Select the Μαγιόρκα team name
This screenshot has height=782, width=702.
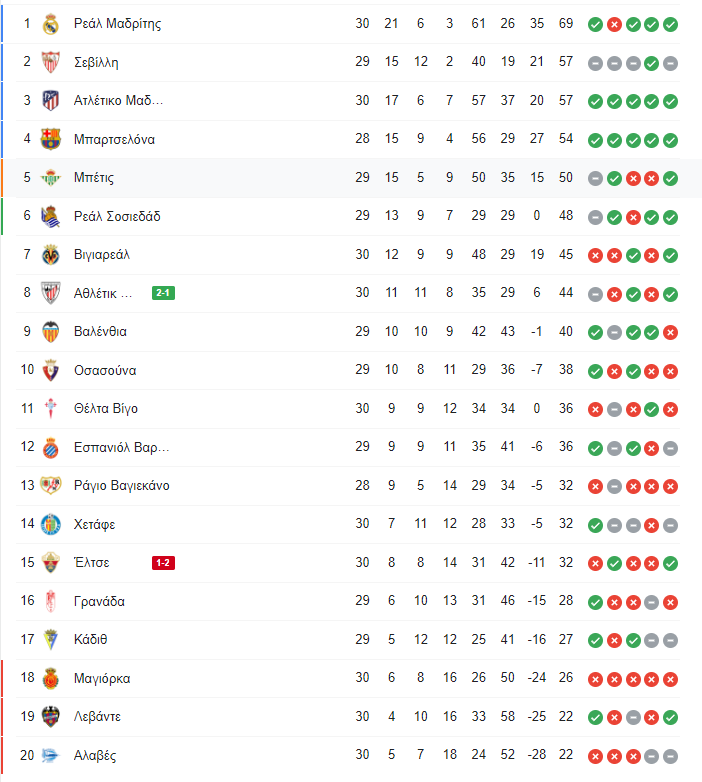click(x=102, y=678)
